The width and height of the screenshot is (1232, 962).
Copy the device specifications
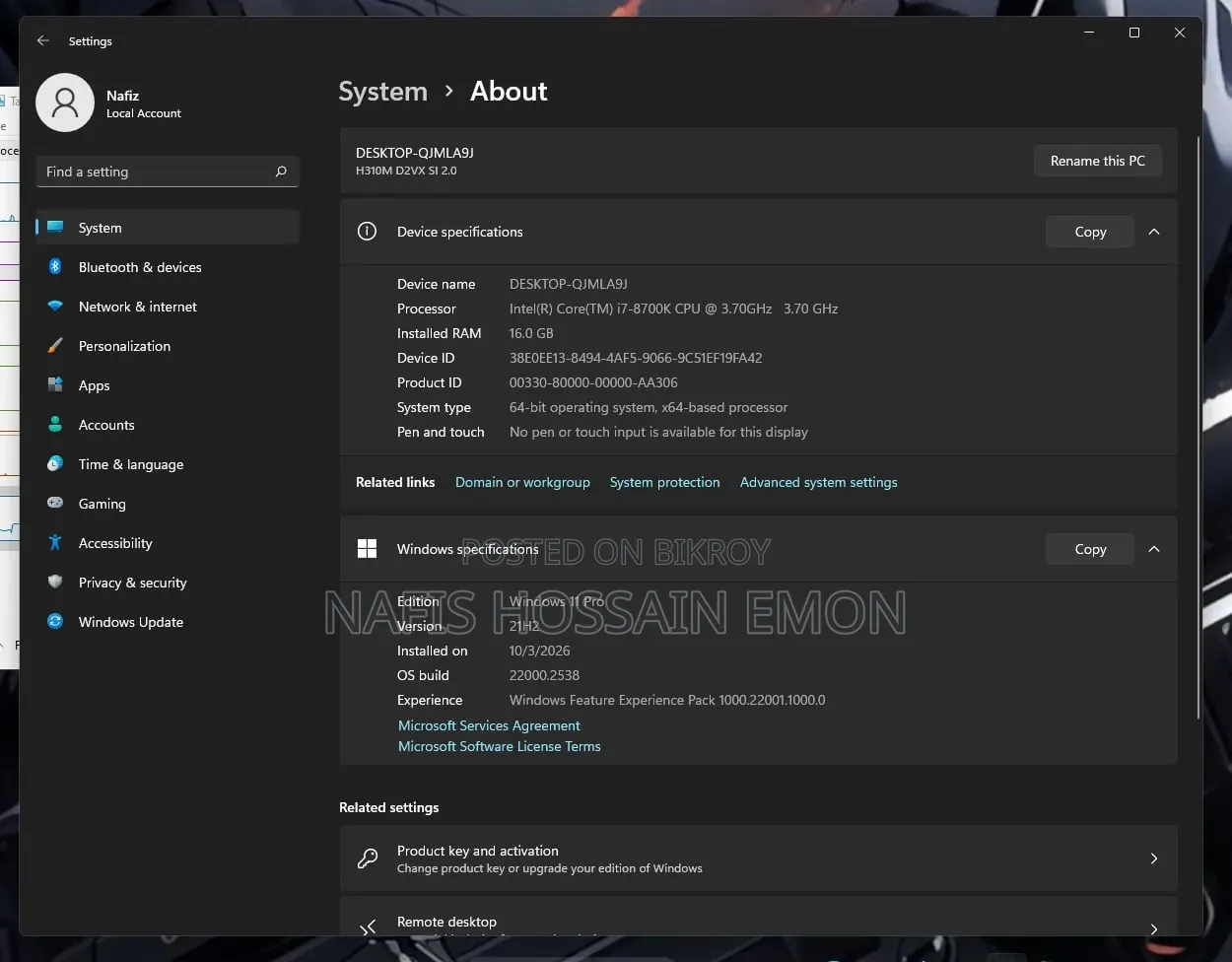(1090, 232)
